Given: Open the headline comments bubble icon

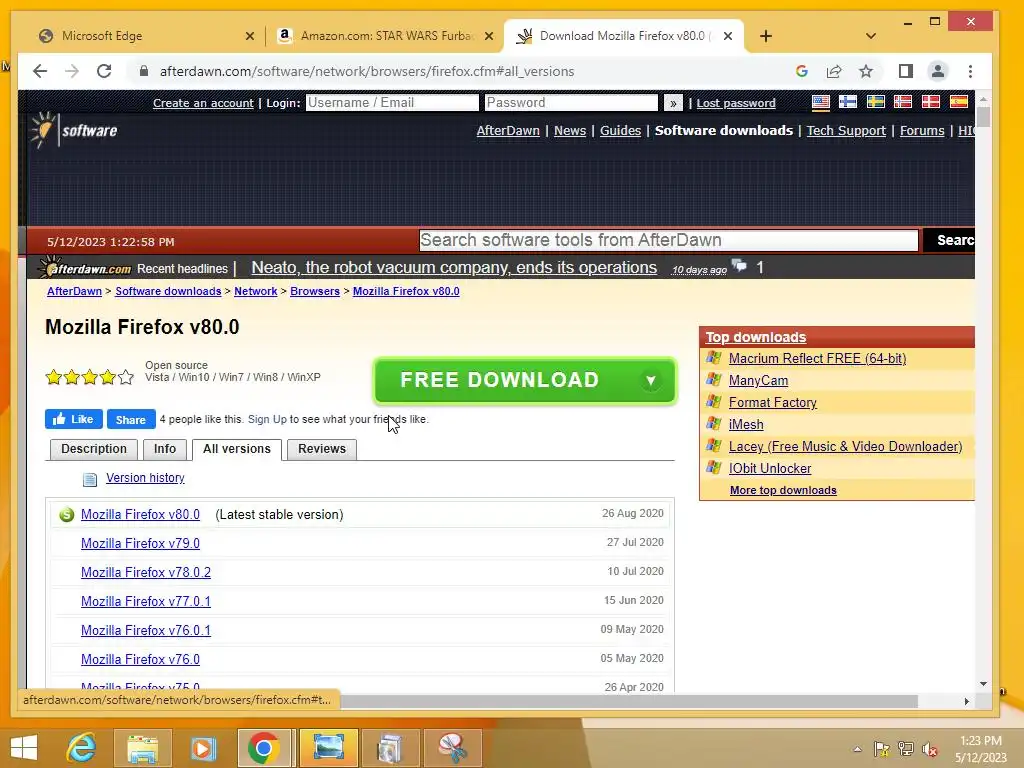Looking at the screenshot, I should point(739,266).
